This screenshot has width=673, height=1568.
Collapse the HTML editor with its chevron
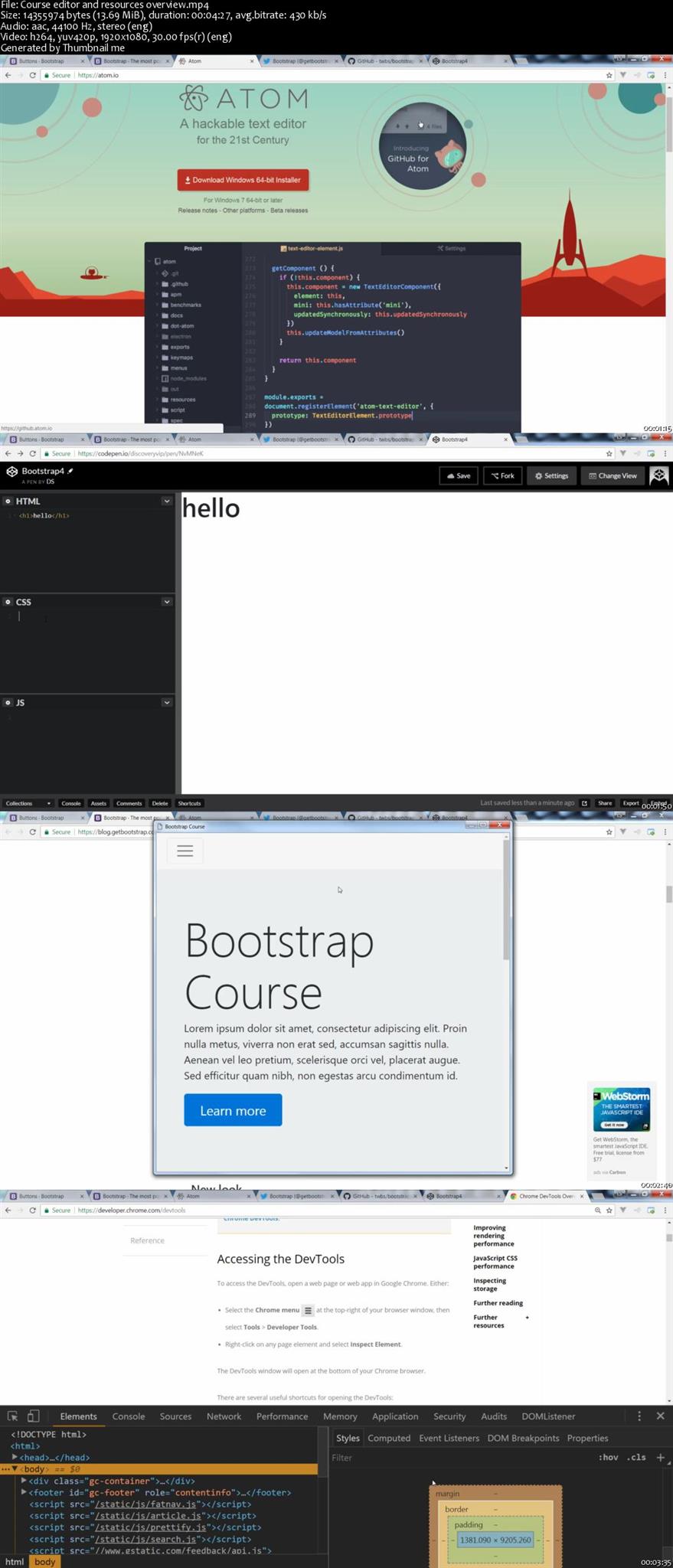pos(166,501)
